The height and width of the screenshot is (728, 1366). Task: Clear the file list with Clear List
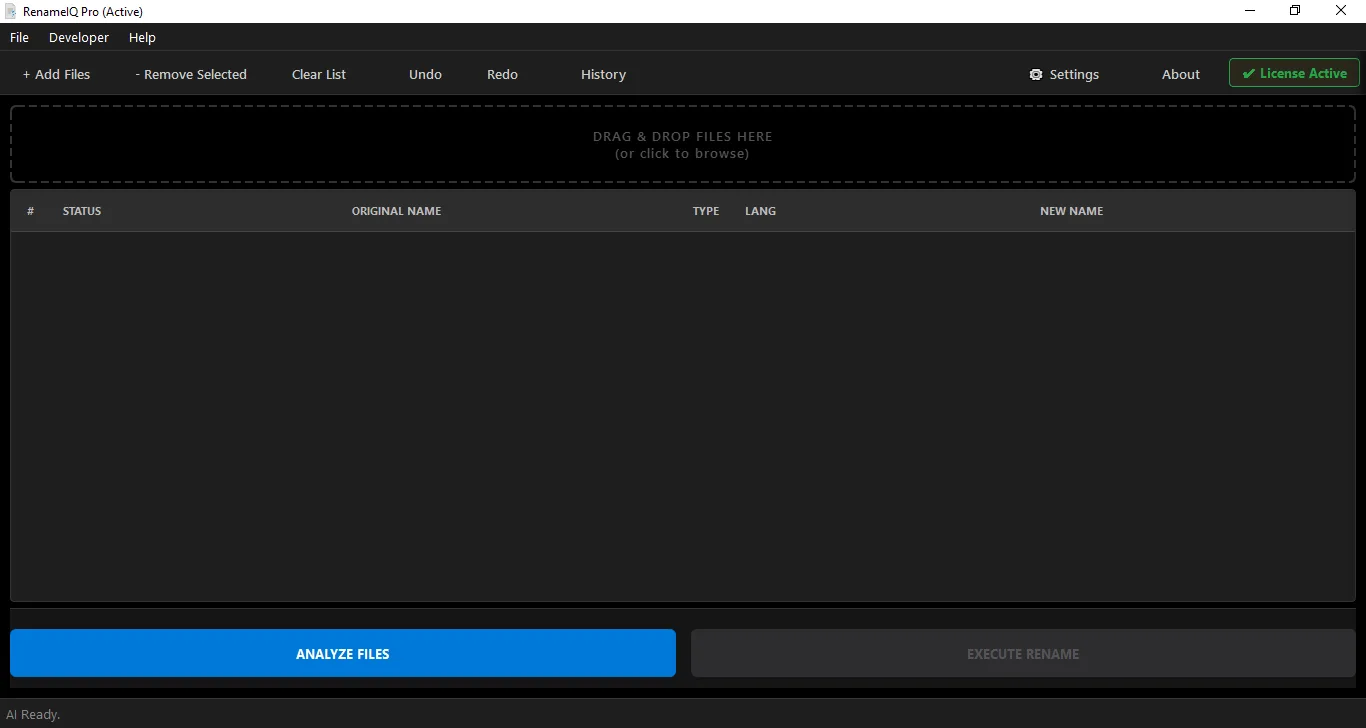click(x=318, y=74)
